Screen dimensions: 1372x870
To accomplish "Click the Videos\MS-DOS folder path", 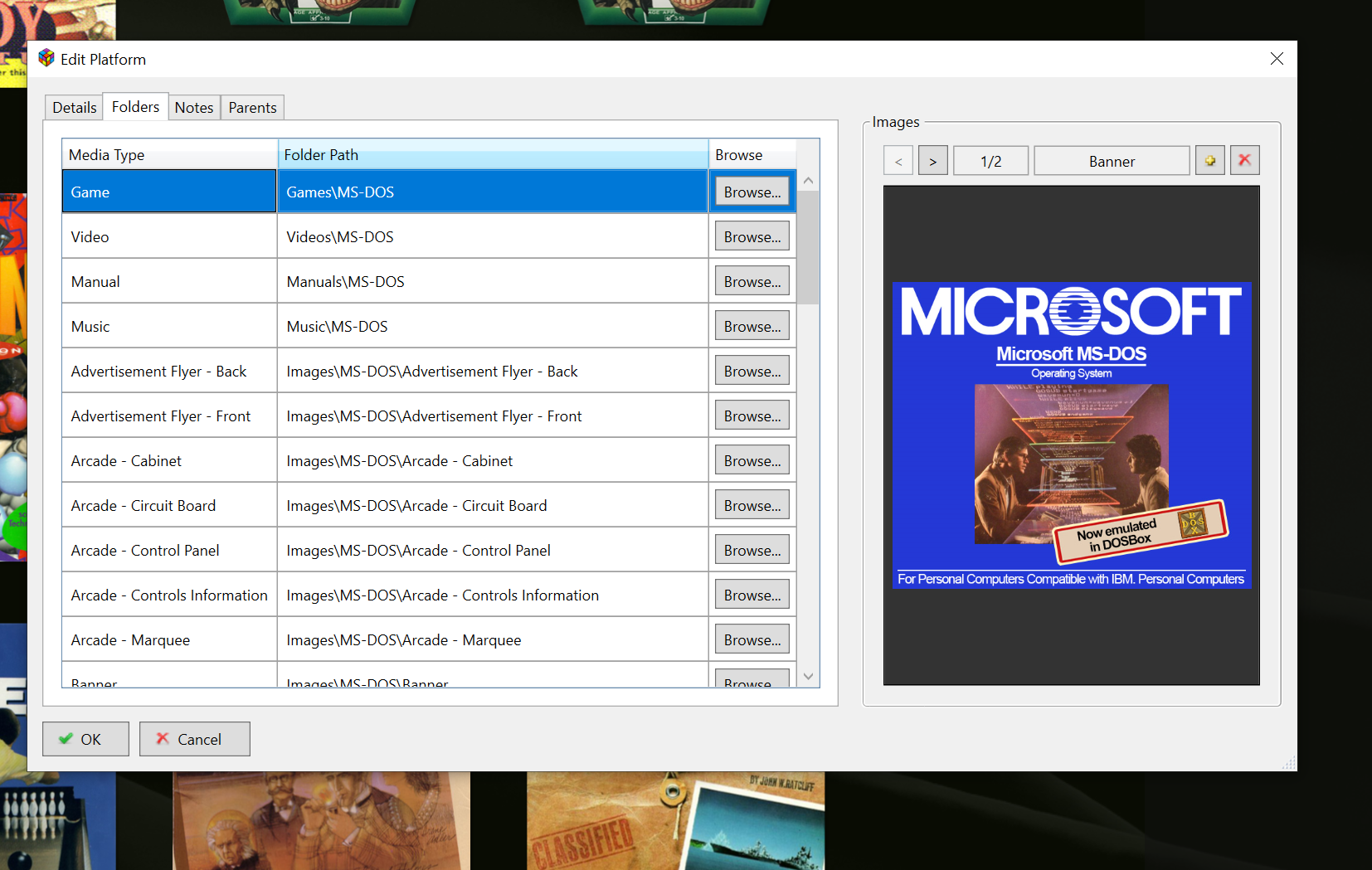I will pos(493,236).
